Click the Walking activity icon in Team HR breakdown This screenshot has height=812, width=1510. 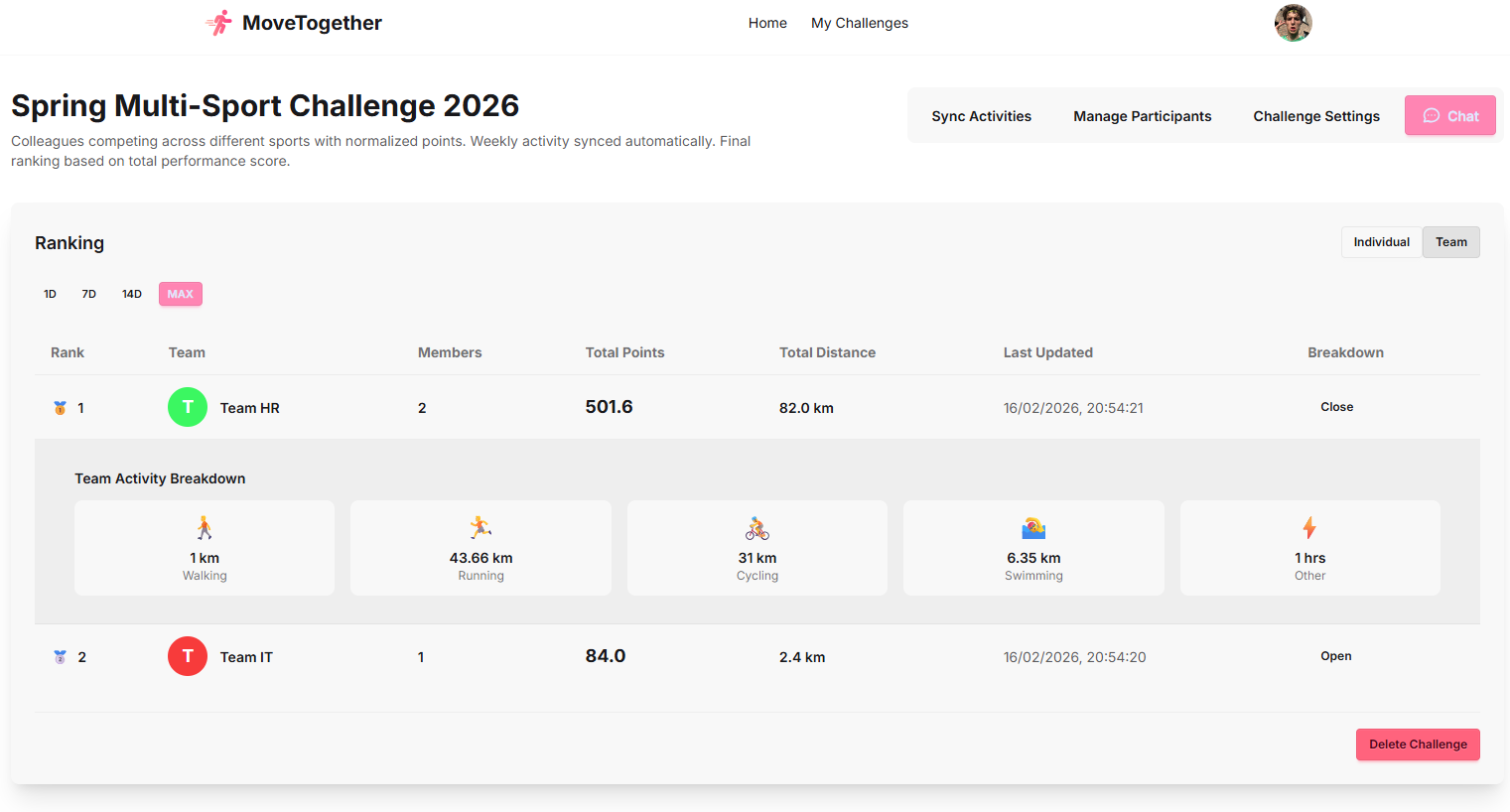(205, 527)
